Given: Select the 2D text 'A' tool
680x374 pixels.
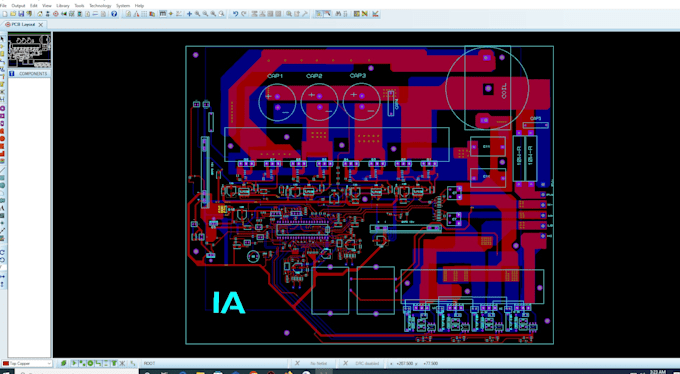Looking at the screenshot, I should [3, 208].
